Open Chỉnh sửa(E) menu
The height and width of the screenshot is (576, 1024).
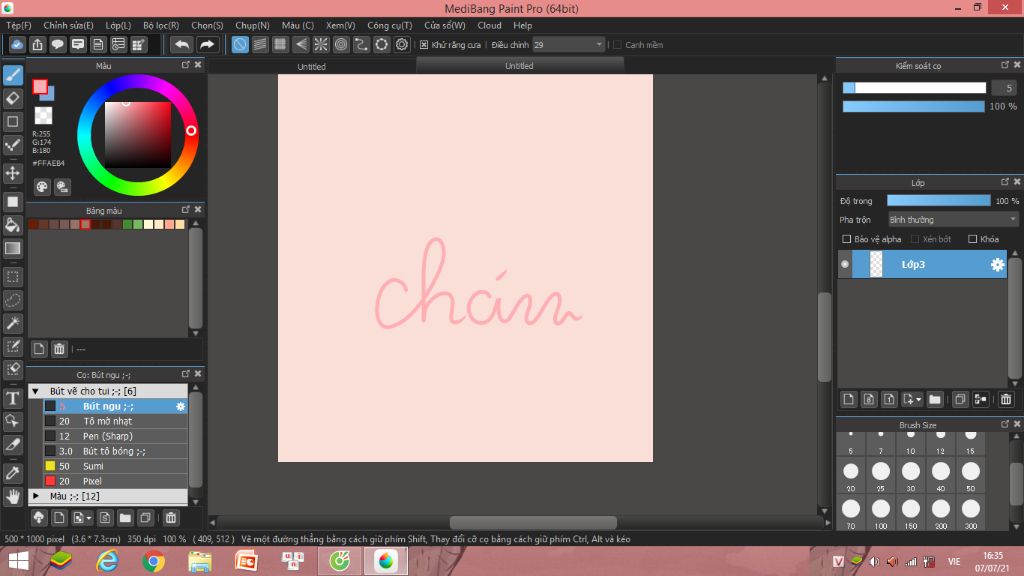click(x=68, y=25)
